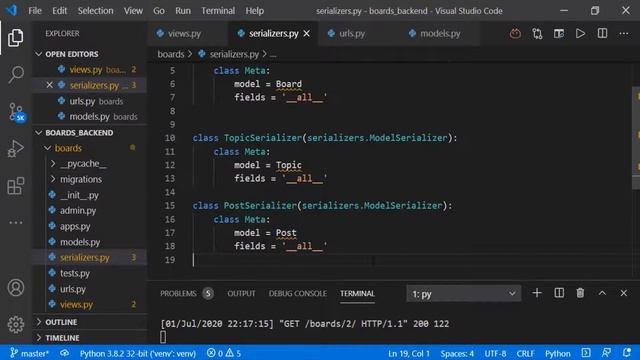This screenshot has height=360, width=640.
Task: Open Run and Debug view
Action: pos(16,149)
